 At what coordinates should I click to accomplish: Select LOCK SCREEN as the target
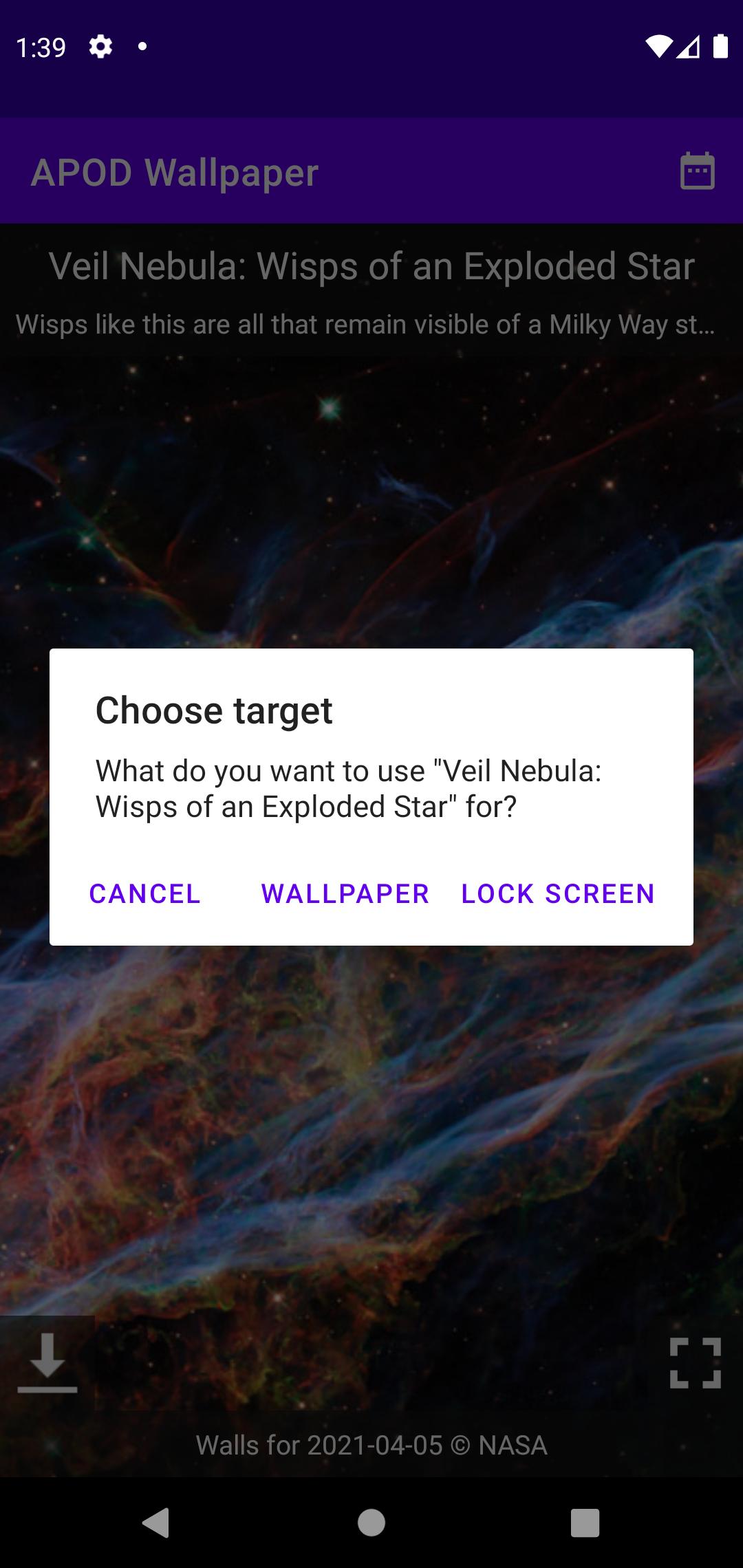pyautogui.click(x=557, y=893)
